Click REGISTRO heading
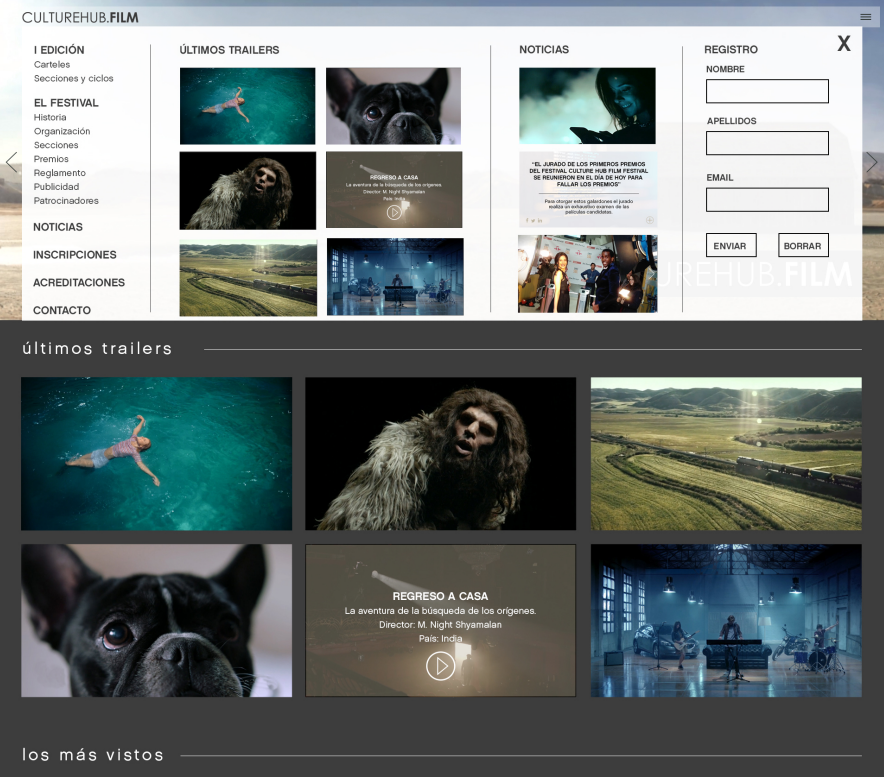This screenshot has width=884, height=777. (x=731, y=50)
